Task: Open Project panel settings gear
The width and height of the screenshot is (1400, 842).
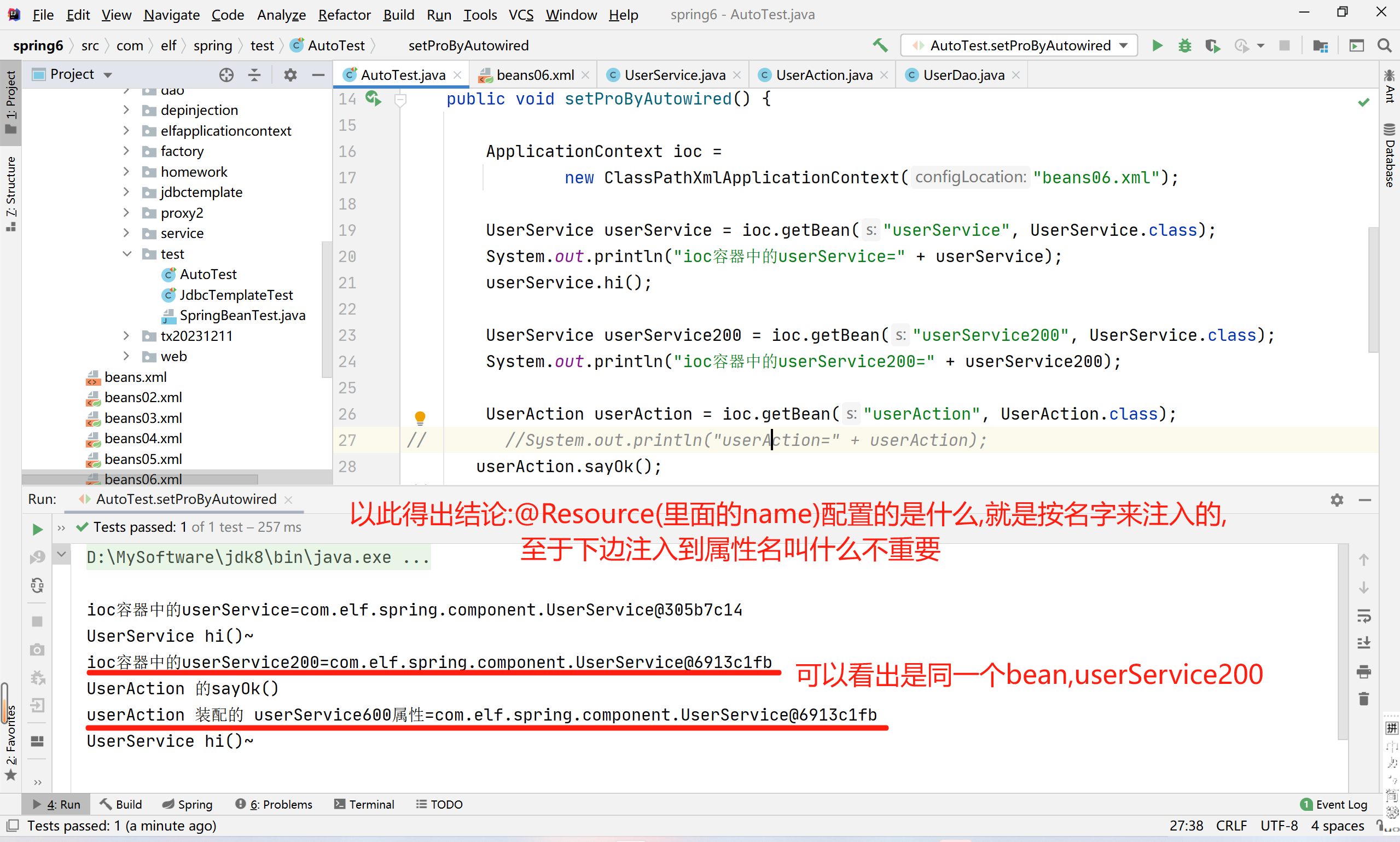Action: click(290, 75)
